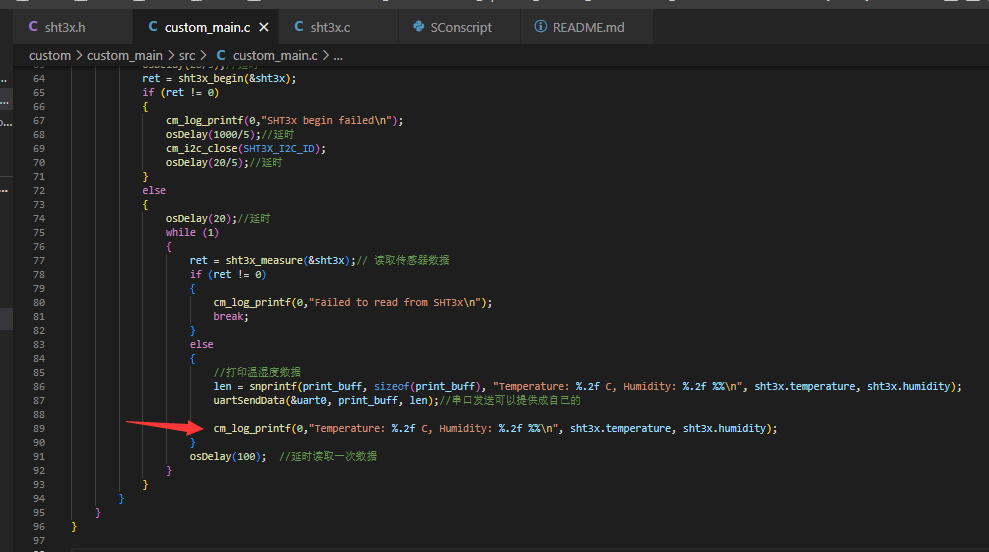Click sizeof(print_buff) on line 86

(427, 386)
